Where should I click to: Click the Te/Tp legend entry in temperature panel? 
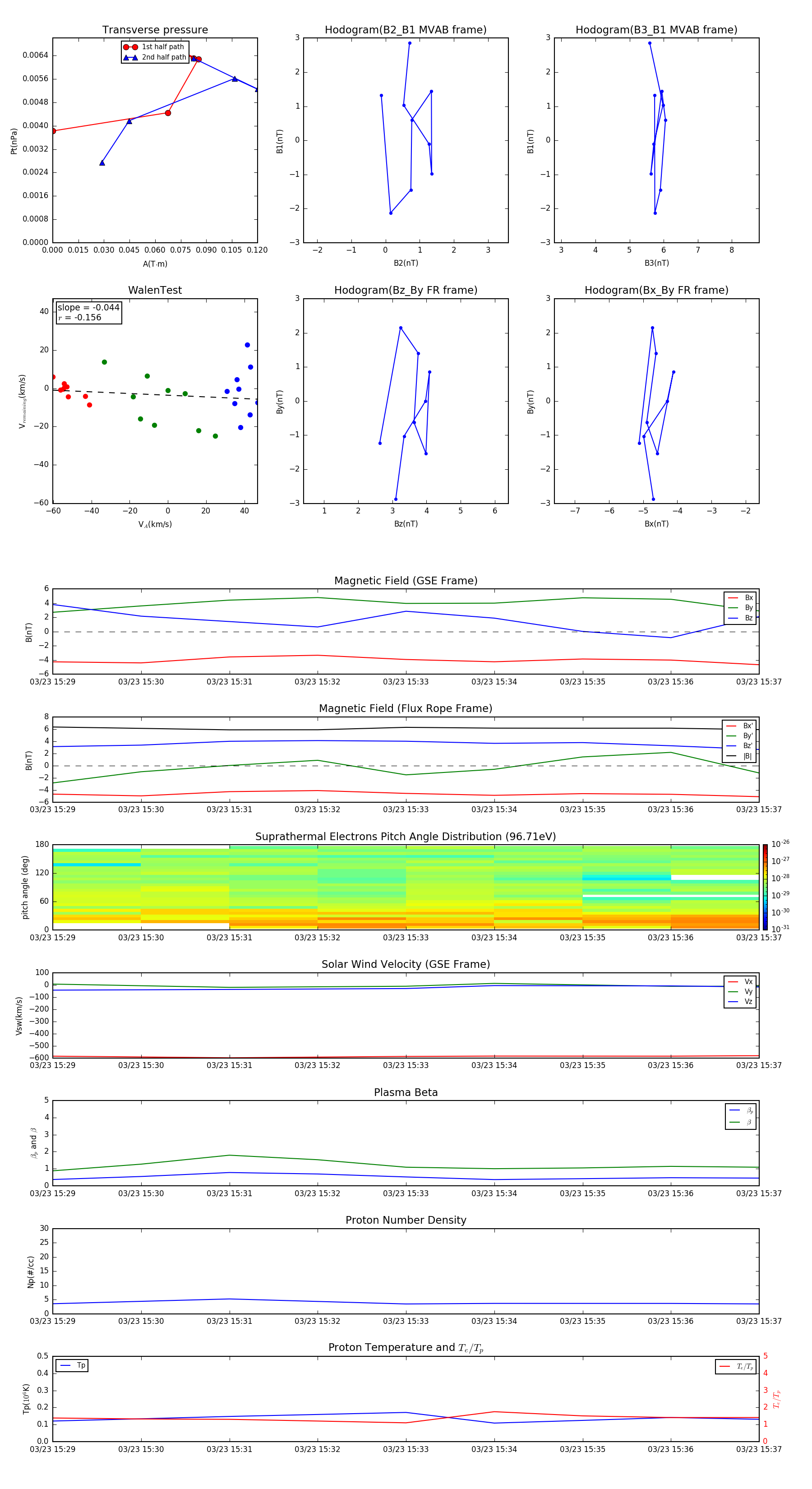[736, 1366]
